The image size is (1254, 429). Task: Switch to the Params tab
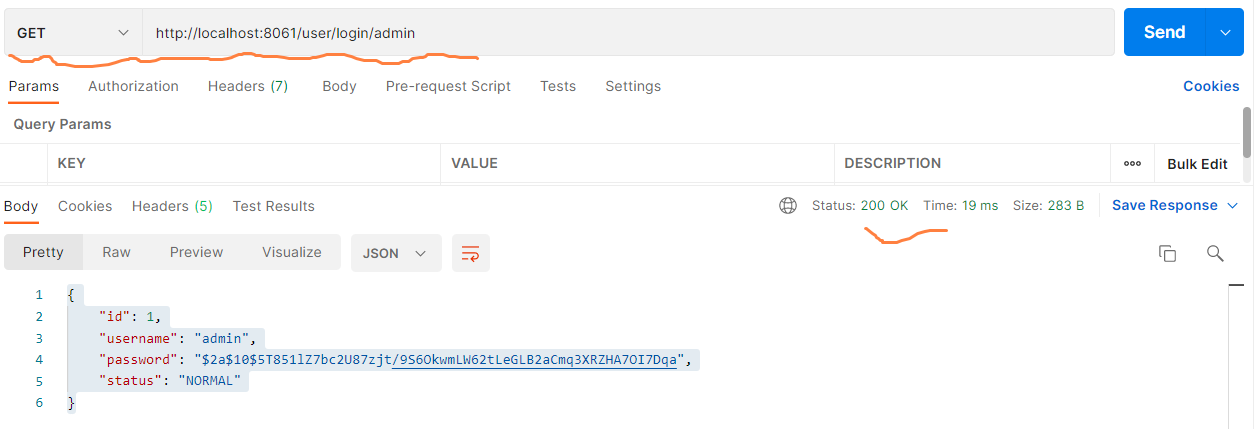[x=33, y=86]
